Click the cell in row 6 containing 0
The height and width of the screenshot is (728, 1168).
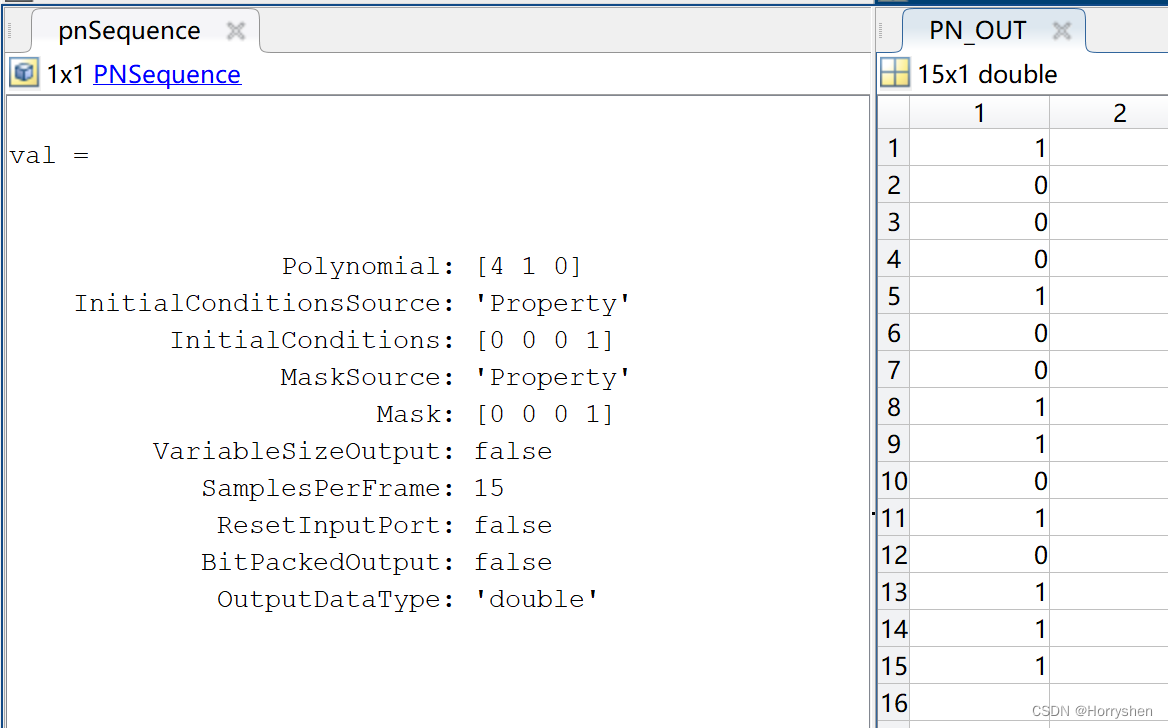(980, 332)
